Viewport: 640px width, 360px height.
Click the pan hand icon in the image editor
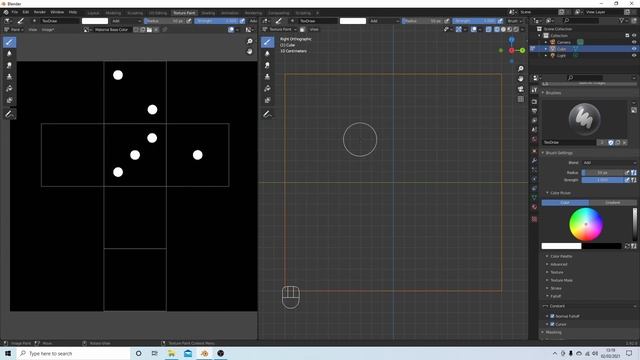(x=249, y=51)
